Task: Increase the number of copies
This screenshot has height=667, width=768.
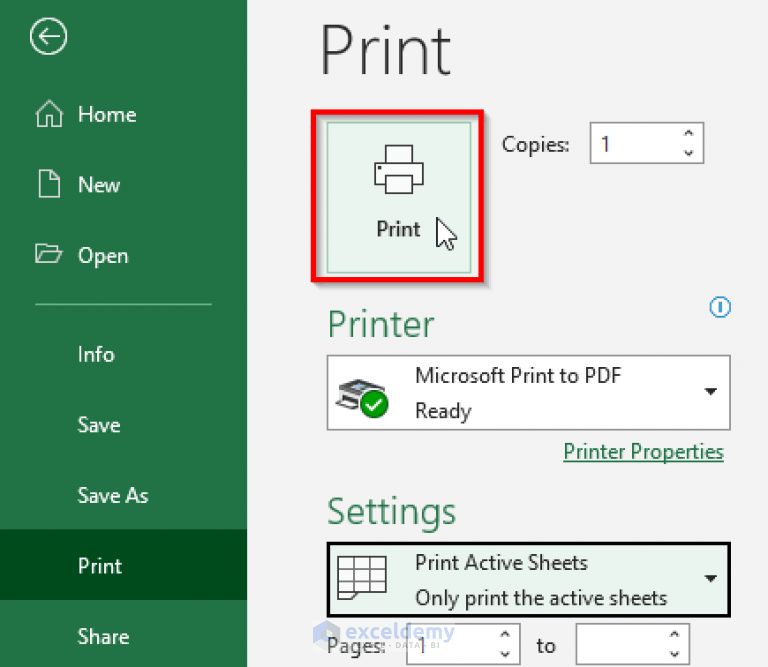Action: click(688, 133)
